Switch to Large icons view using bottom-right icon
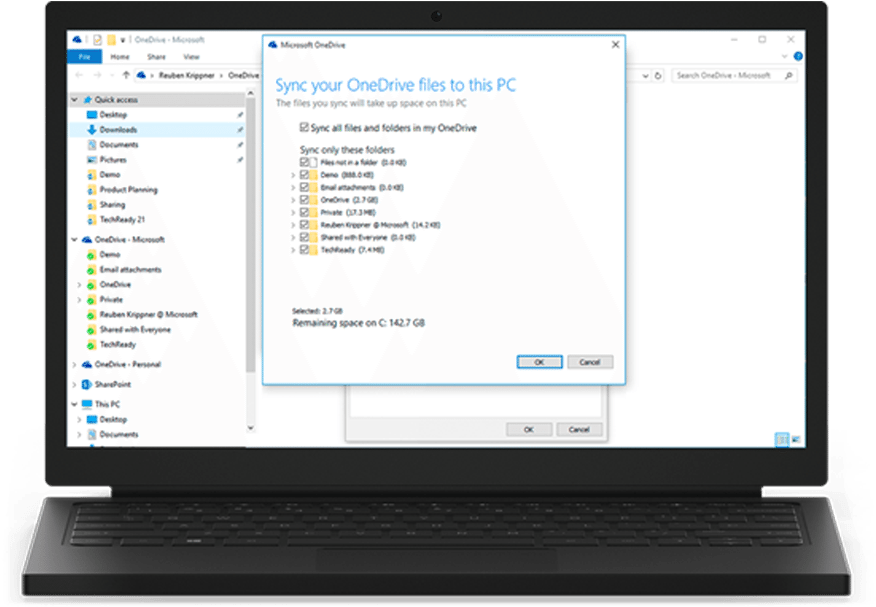The height and width of the screenshot is (607, 876). pos(796,439)
